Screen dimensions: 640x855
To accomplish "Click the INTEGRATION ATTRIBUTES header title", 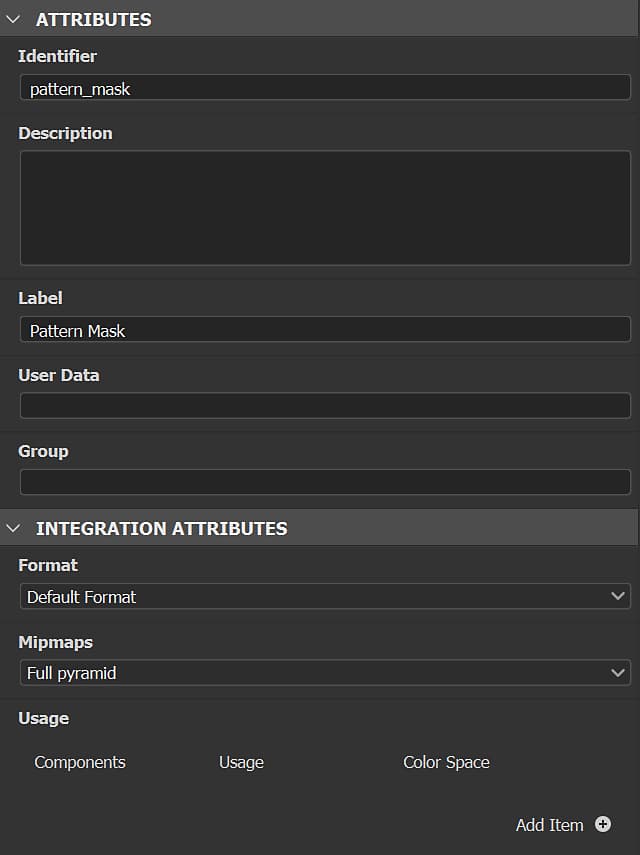I will click(x=161, y=528).
